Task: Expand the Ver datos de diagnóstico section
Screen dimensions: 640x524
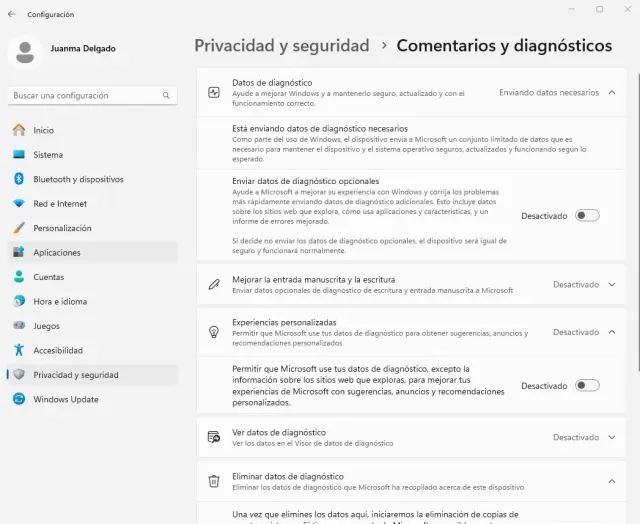Action: 611,437
